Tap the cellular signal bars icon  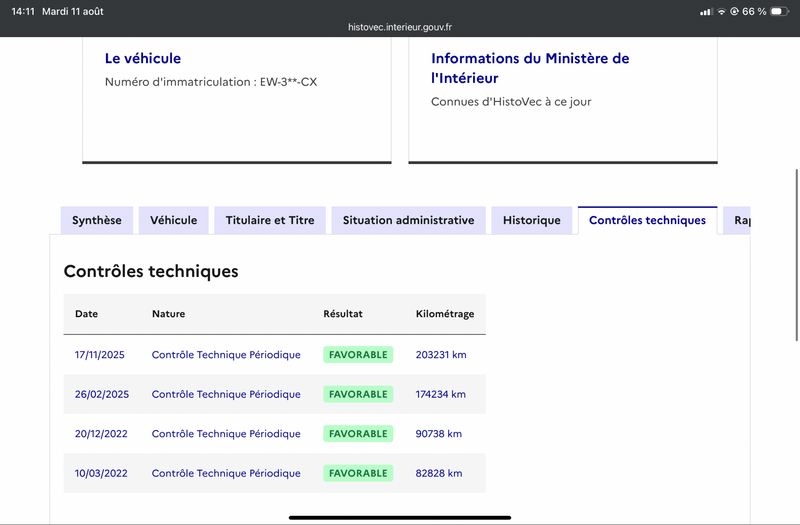coord(706,12)
